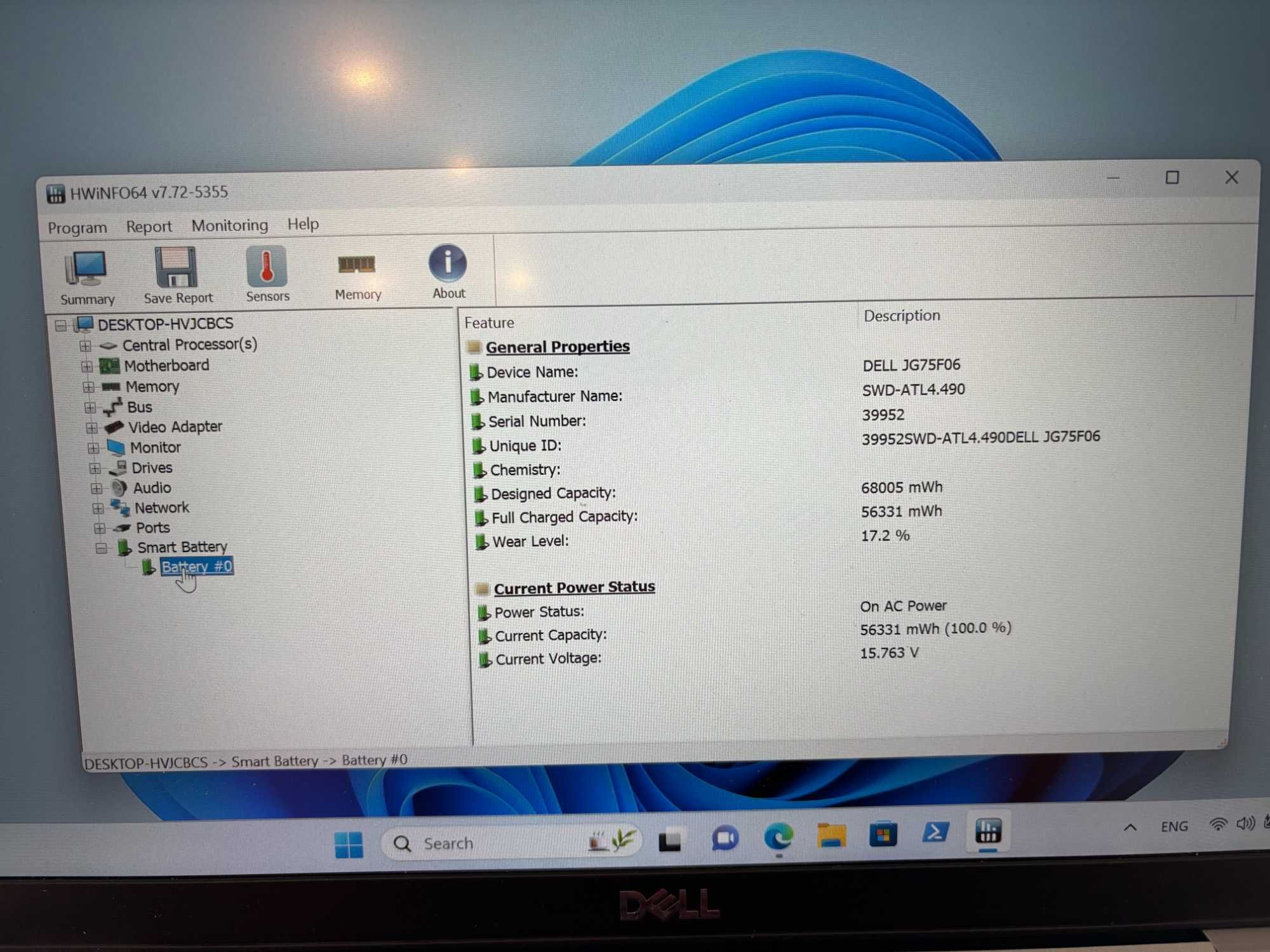Select the Monitor tree item
Screen dimensions: 1270x952
tap(156, 447)
